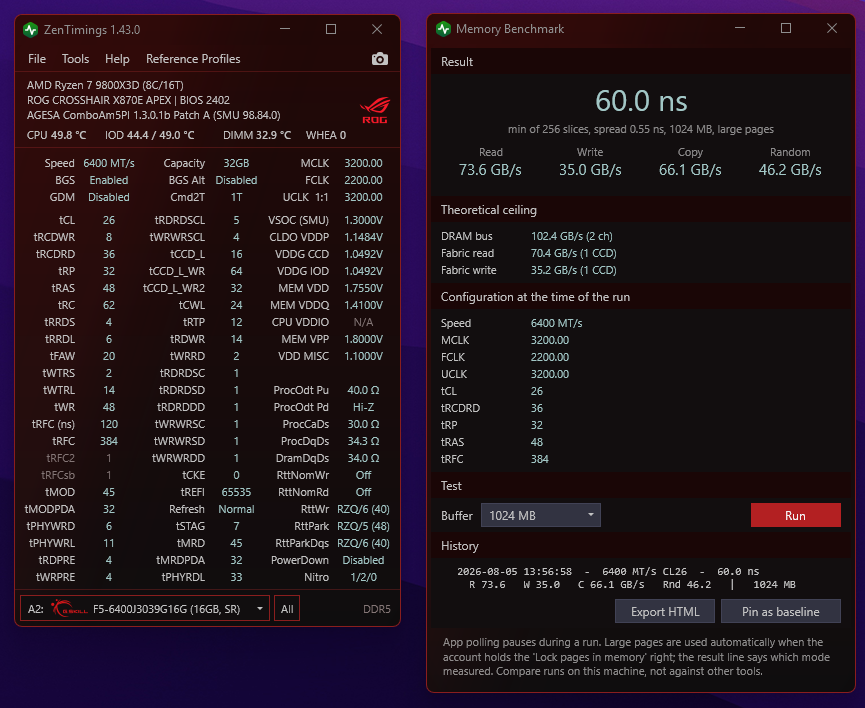Minimize the ZenTimings window

click(x=285, y=29)
